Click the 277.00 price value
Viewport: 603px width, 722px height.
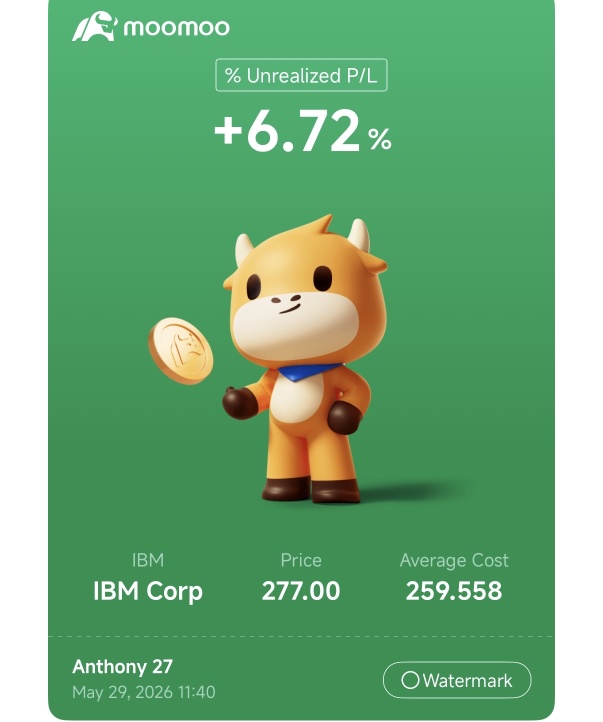click(301, 591)
